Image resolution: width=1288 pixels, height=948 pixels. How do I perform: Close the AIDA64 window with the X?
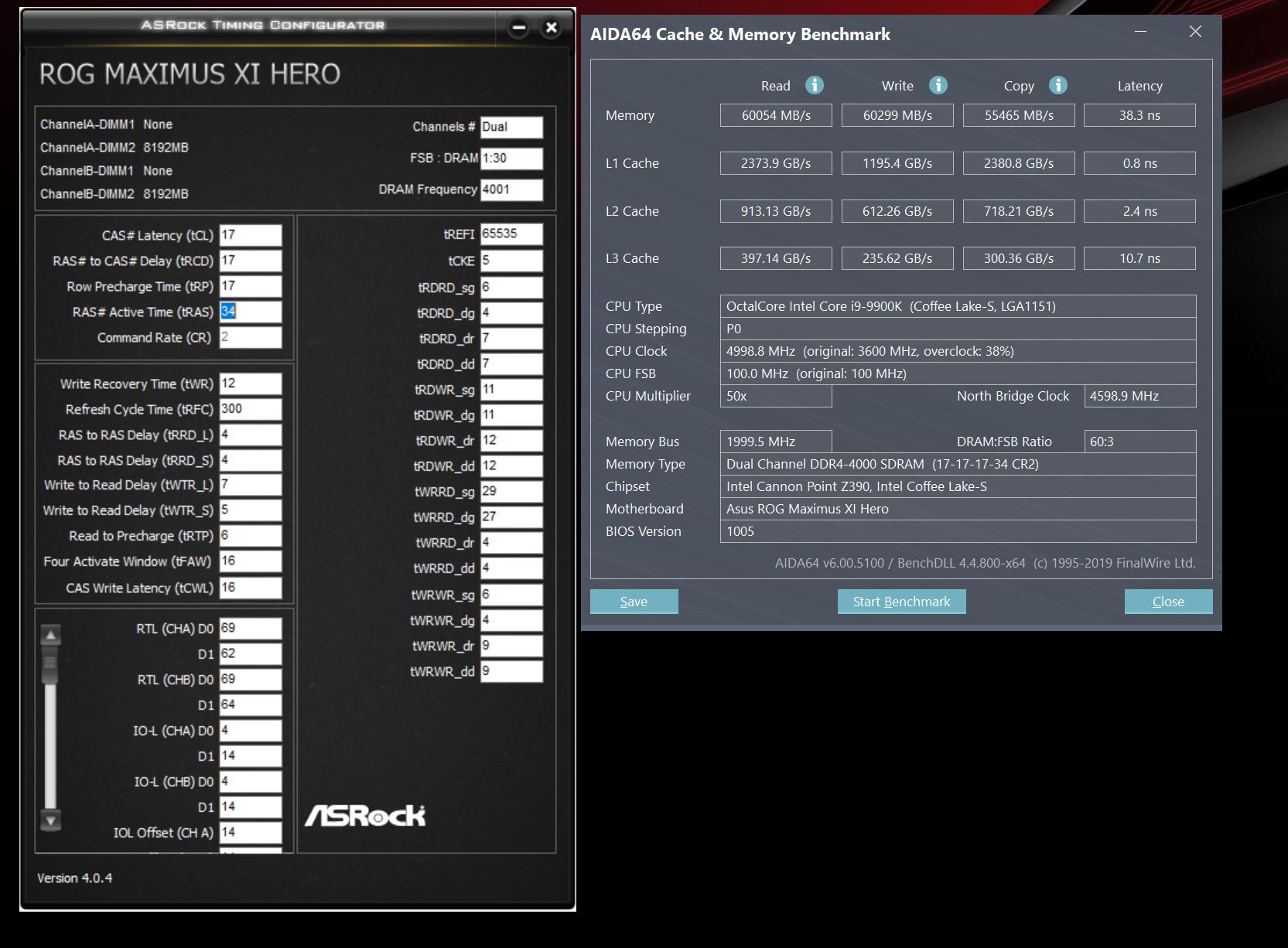click(x=1195, y=32)
